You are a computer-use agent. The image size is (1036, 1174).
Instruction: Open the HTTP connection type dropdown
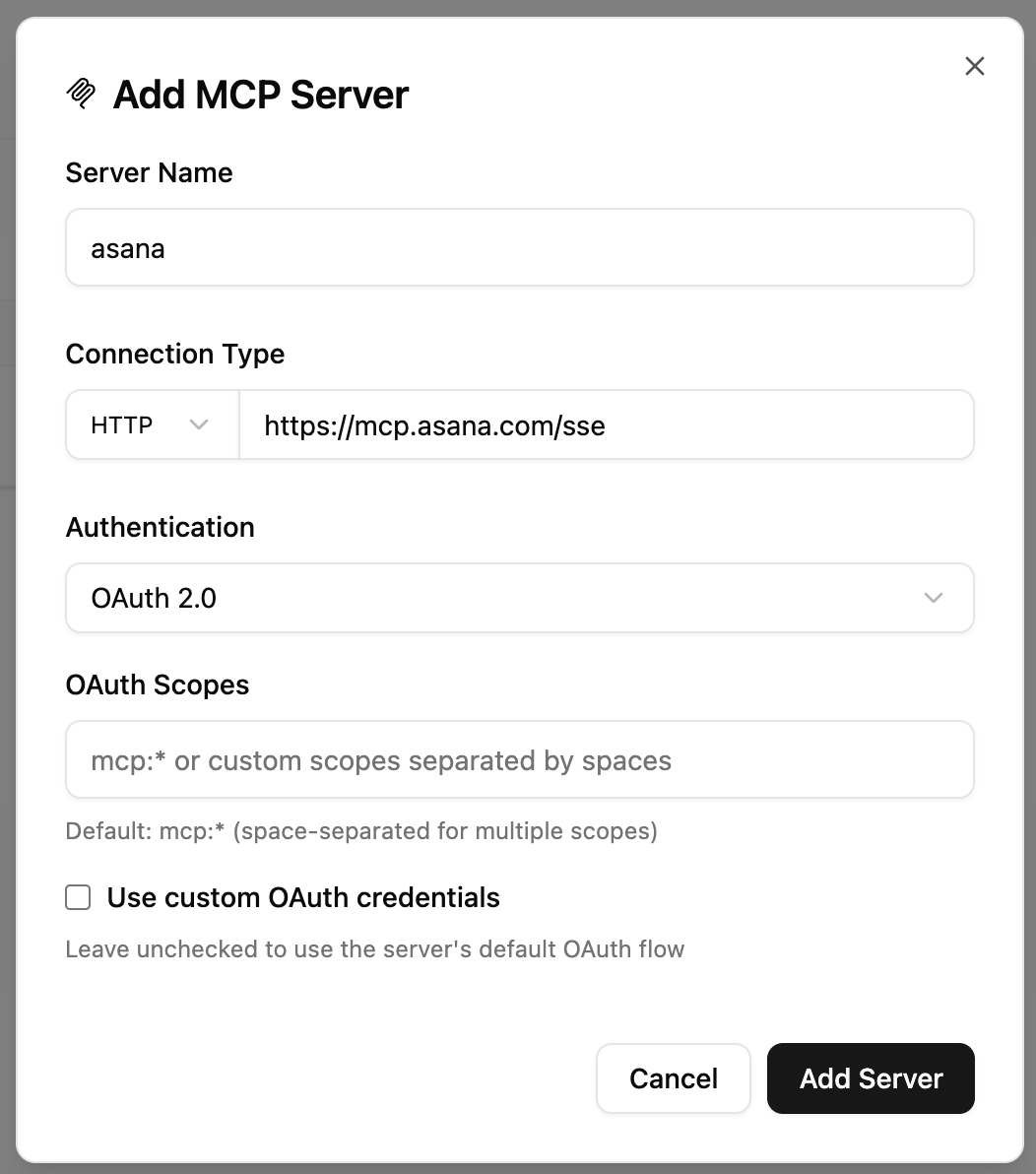153,424
